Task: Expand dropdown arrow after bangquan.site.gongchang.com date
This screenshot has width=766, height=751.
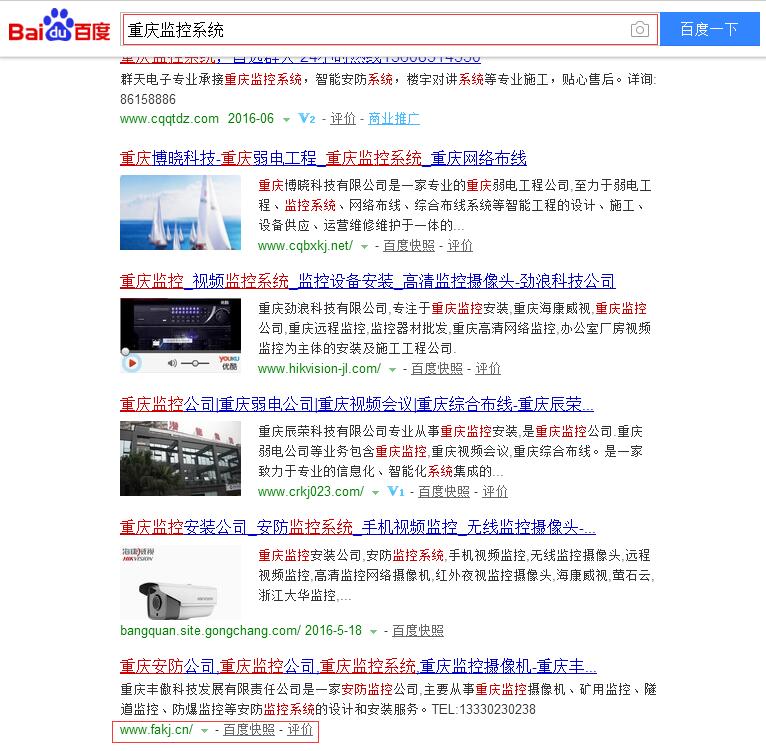Action: (373, 632)
